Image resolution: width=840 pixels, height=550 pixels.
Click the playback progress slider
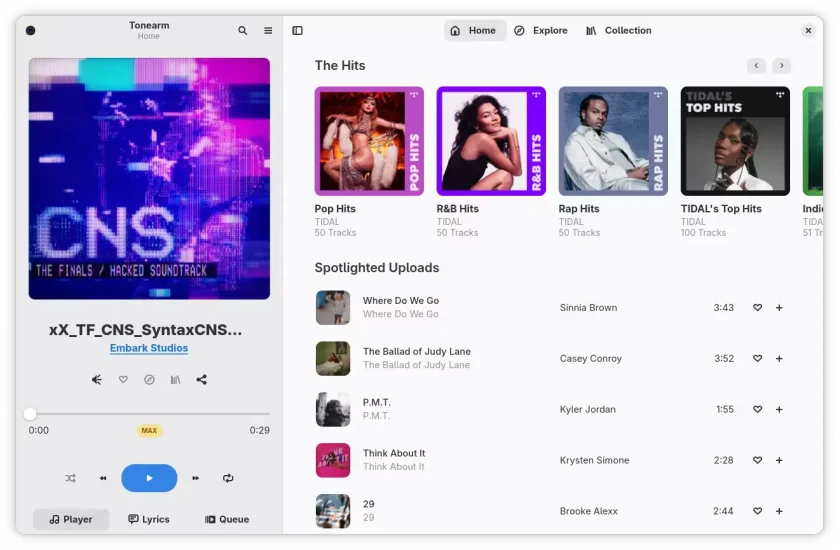pyautogui.click(x=149, y=414)
